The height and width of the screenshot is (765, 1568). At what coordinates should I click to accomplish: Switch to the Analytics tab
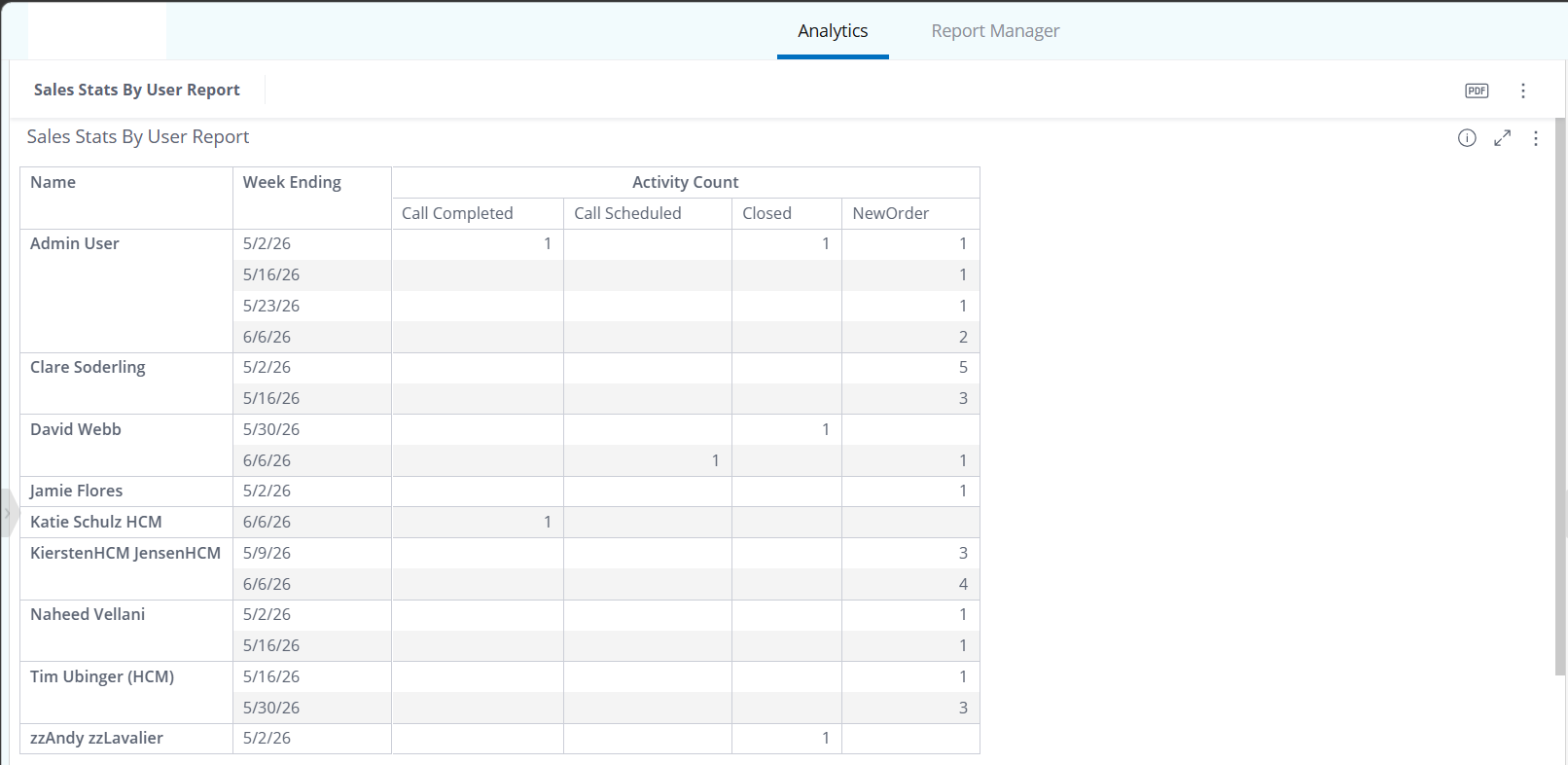pyautogui.click(x=833, y=31)
